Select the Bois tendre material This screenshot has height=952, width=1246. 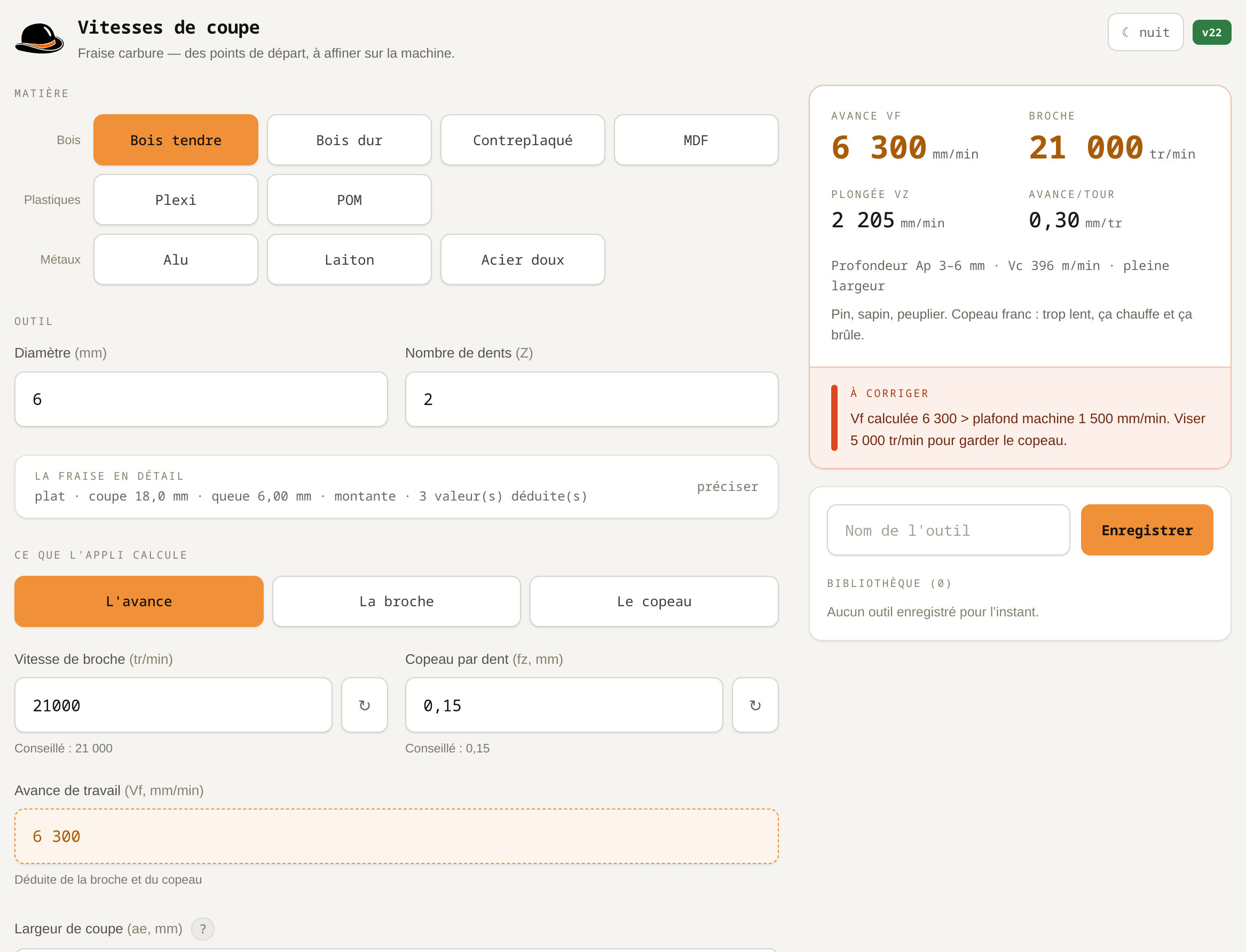[176, 140]
